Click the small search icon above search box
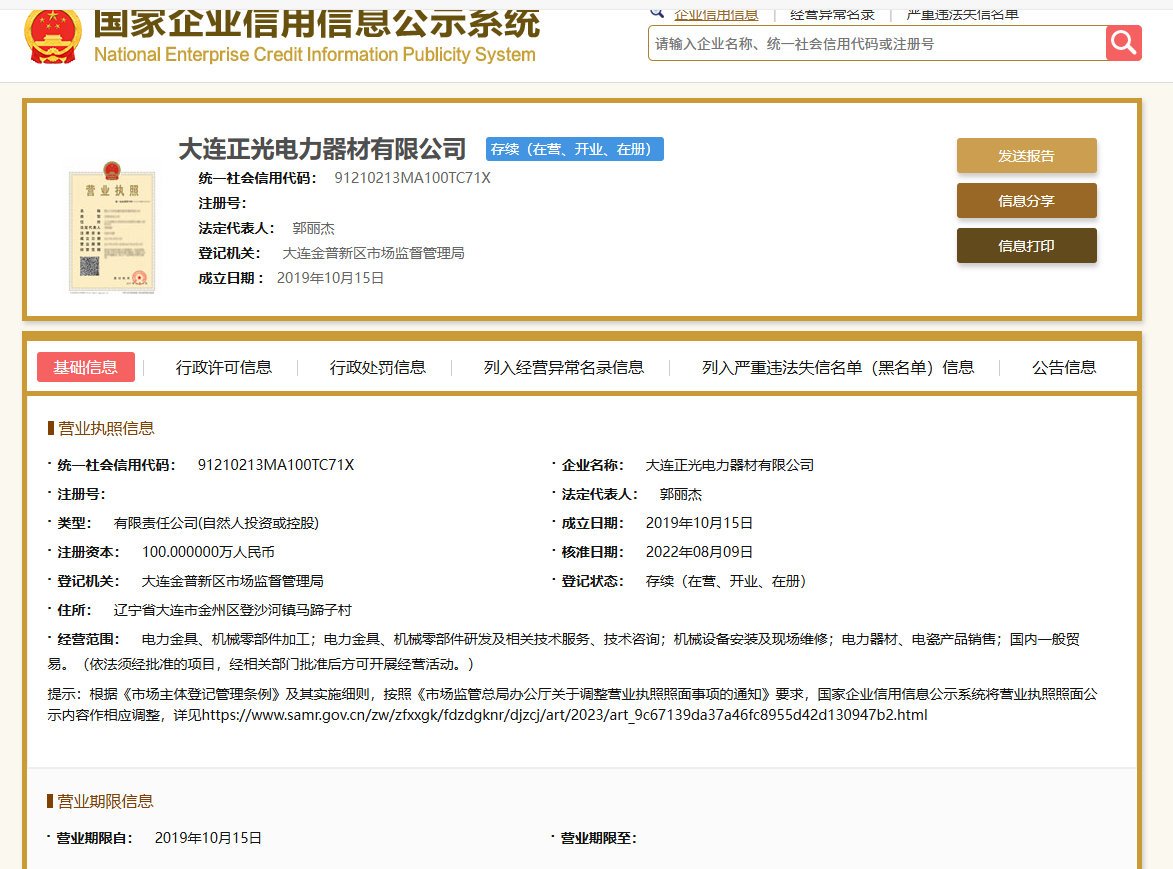This screenshot has height=869, width=1173. (657, 12)
